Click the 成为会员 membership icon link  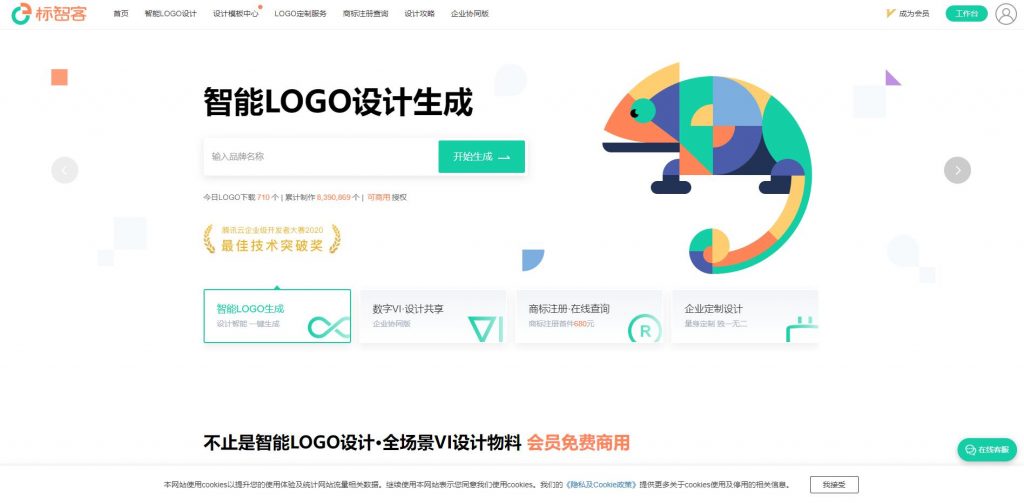pos(908,14)
